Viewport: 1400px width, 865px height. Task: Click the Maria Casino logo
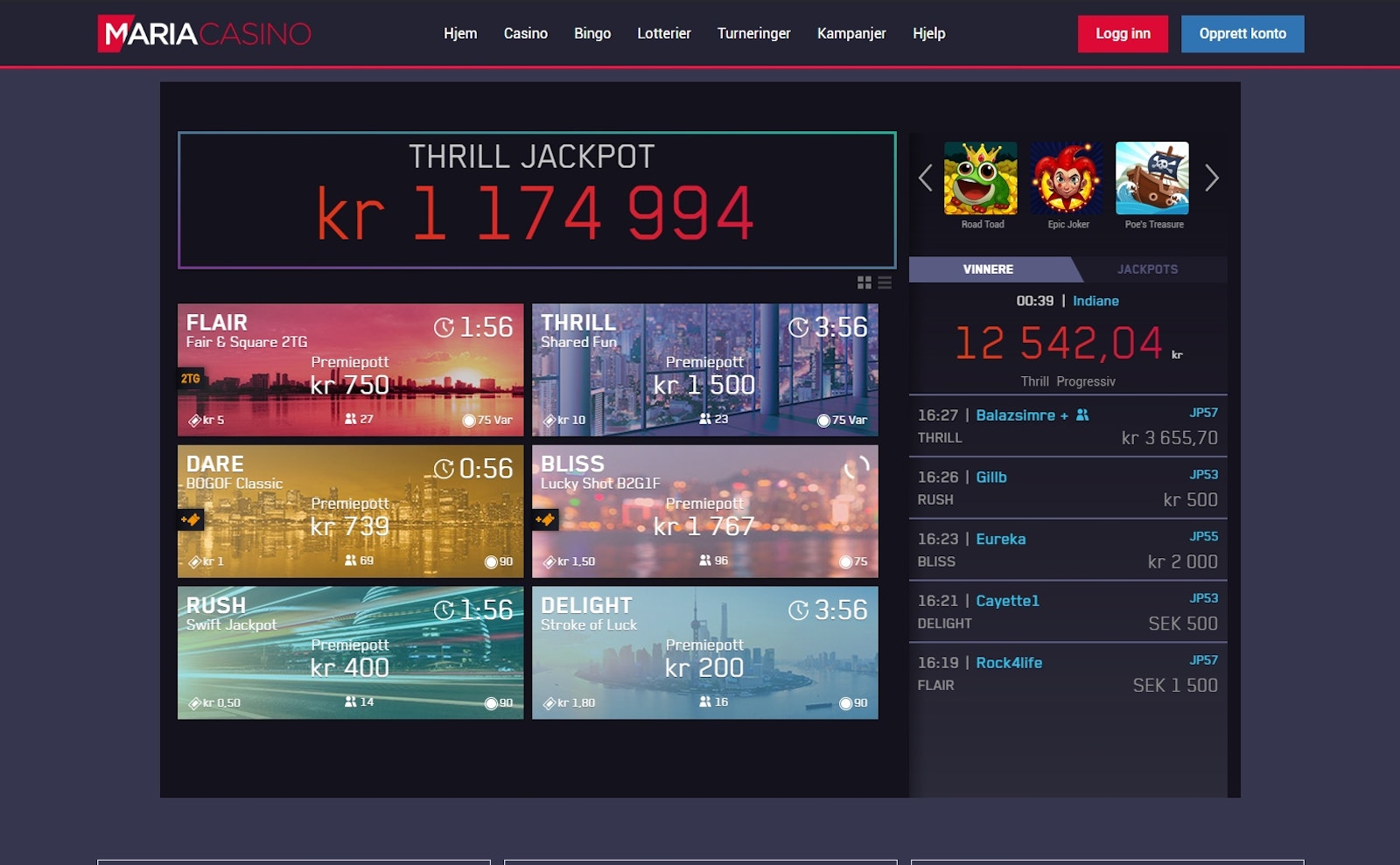pos(205,34)
